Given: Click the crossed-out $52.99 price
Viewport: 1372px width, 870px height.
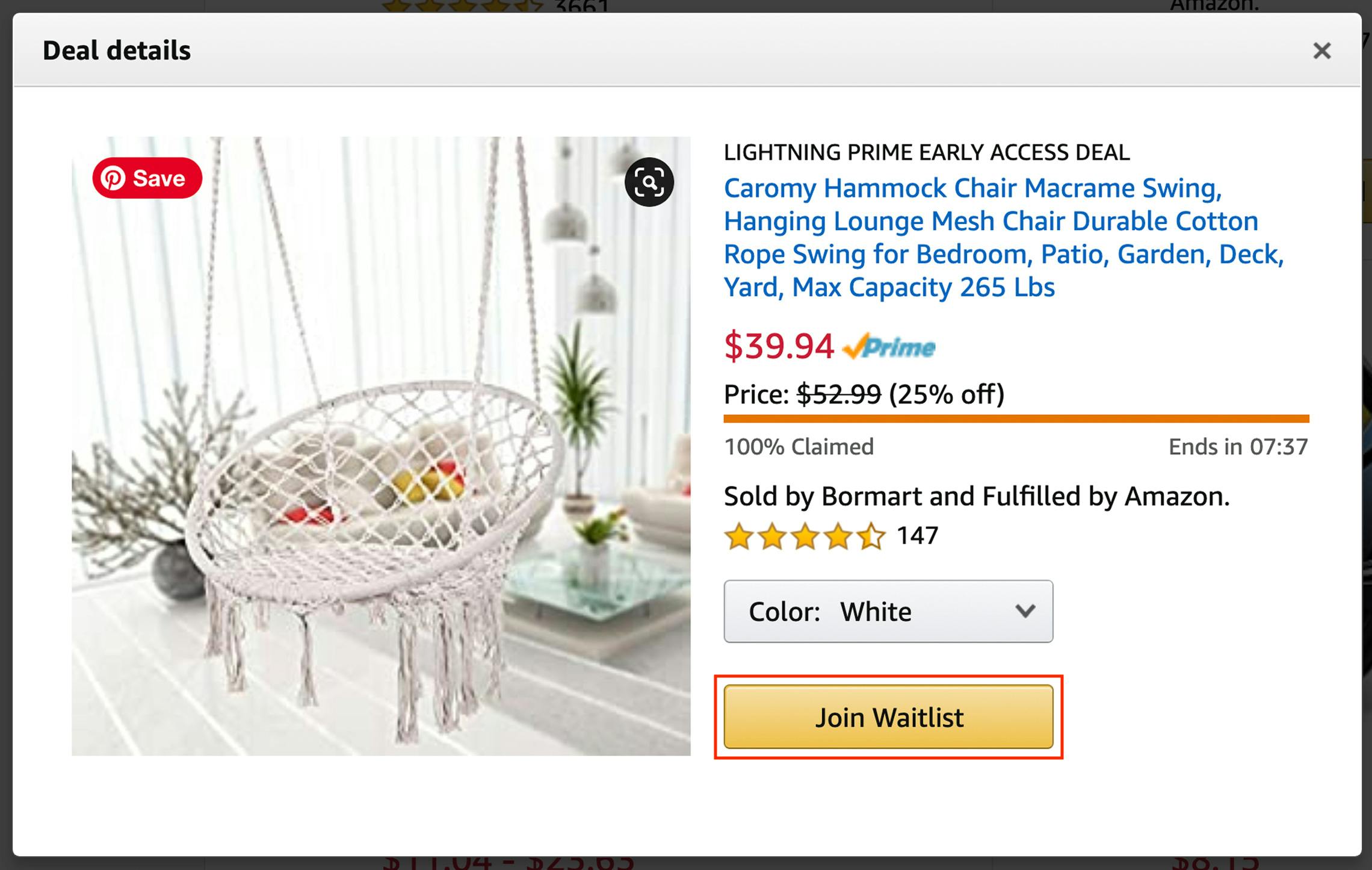Looking at the screenshot, I should point(839,394).
